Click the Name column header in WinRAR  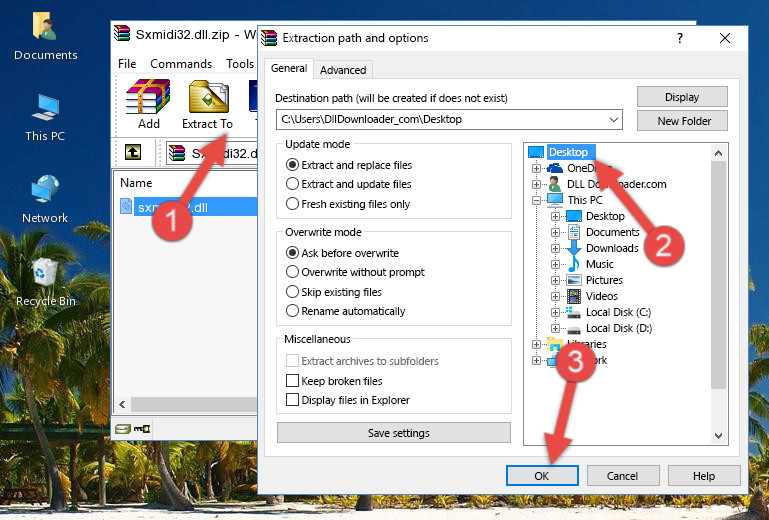(136, 183)
